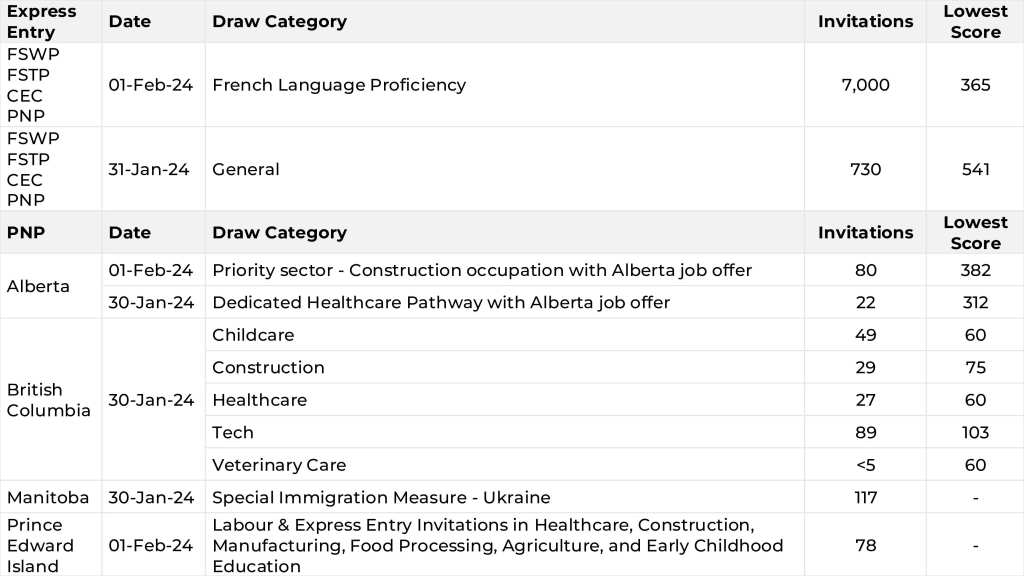Select the British Columbia province cell
Image resolution: width=1024 pixels, height=576 pixels.
pyautogui.click(x=48, y=400)
